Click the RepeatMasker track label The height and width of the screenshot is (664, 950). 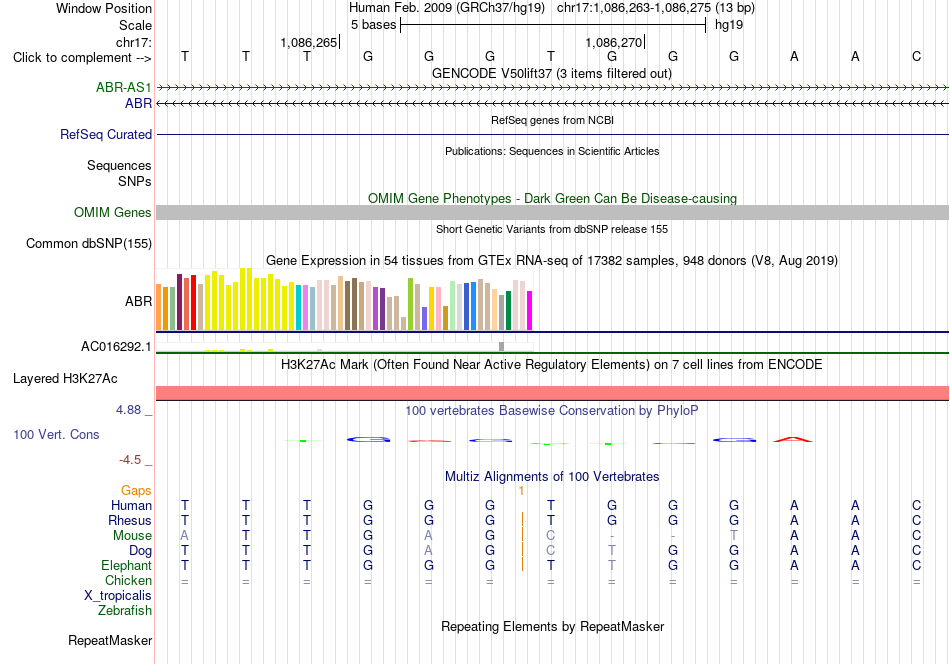coord(110,640)
